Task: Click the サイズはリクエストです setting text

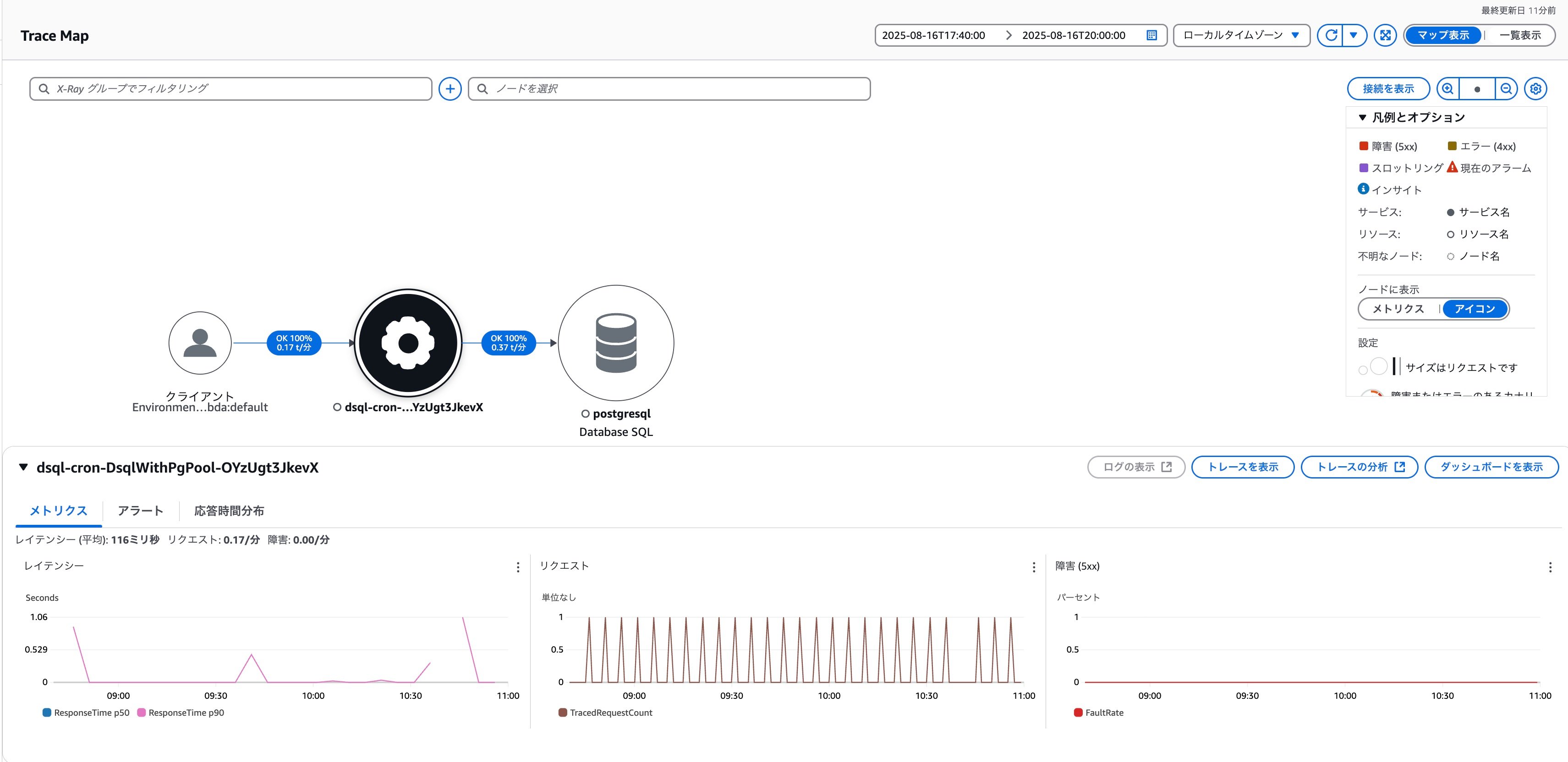Action: [1461, 368]
